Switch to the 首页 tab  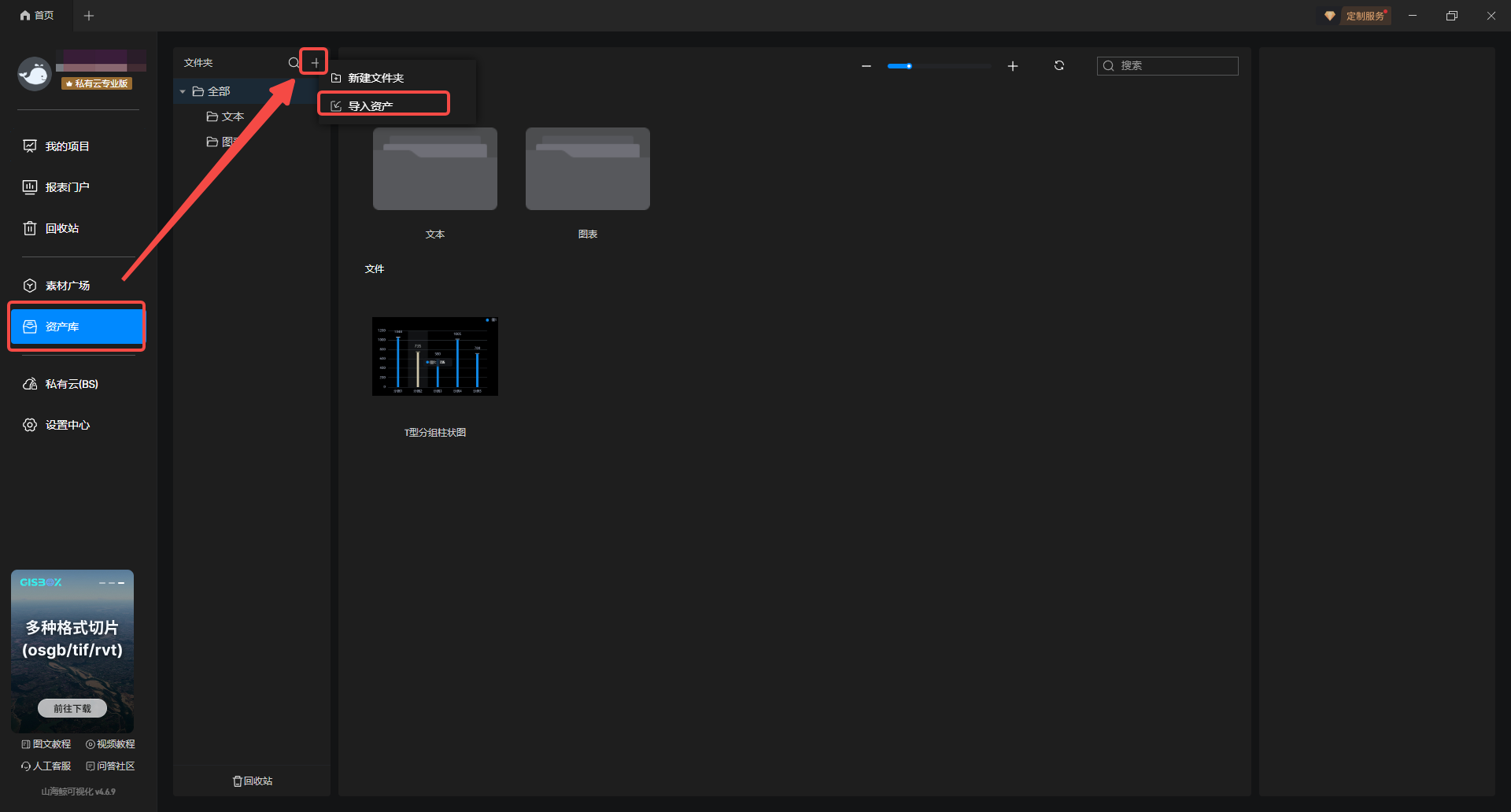pos(37,16)
